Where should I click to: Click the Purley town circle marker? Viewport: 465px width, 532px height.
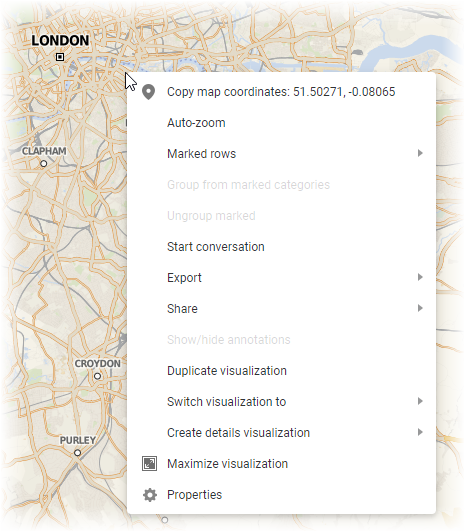click(78, 453)
